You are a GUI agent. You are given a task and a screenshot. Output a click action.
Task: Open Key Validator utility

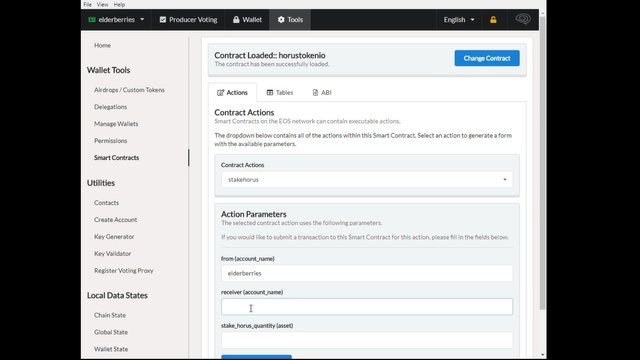point(113,253)
